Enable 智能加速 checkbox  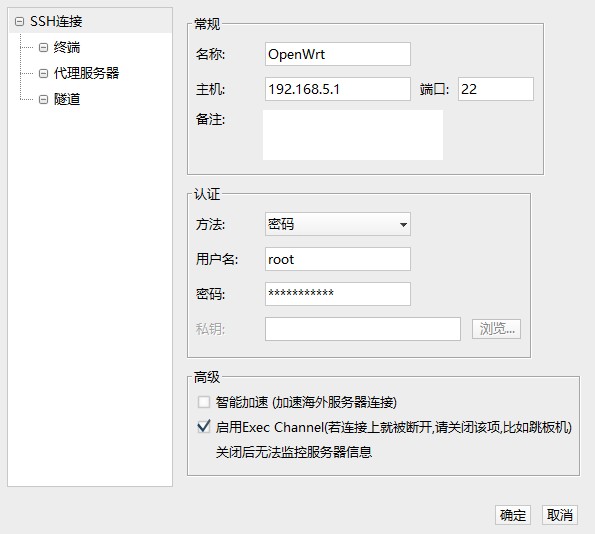click(x=204, y=402)
